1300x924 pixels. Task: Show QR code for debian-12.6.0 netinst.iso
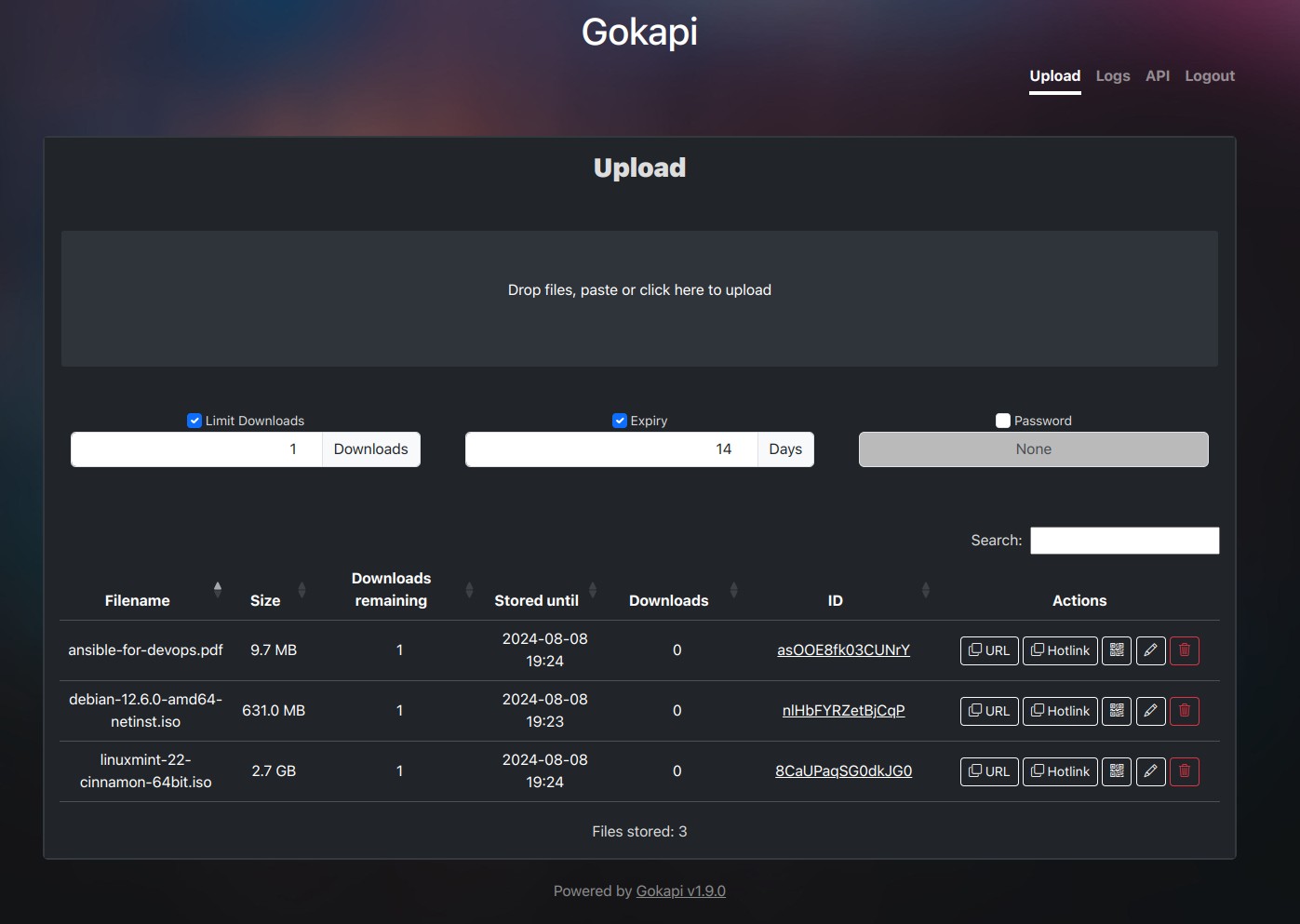pyautogui.click(x=1117, y=711)
